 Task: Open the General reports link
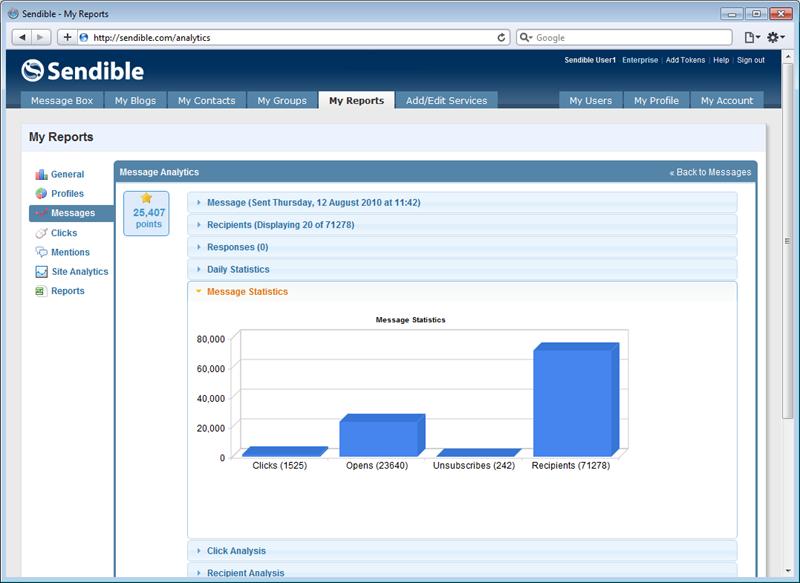click(x=67, y=174)
